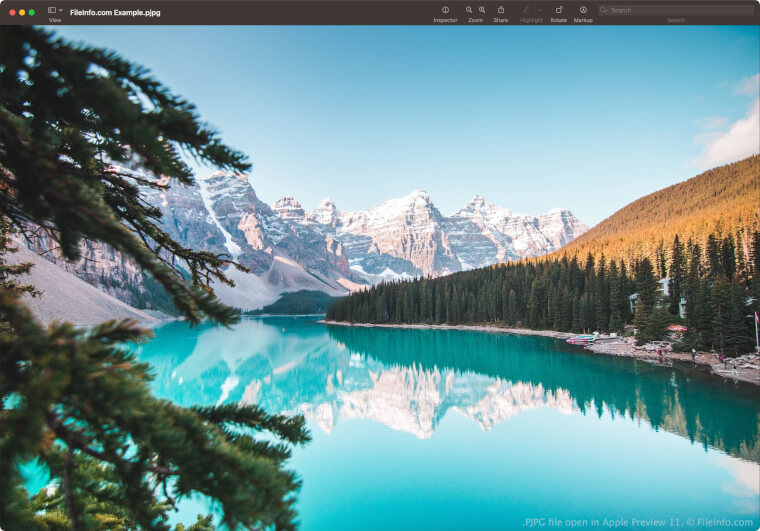Enter full screen with the green button
Image resolution: width=760 pixels, height=531 pixels.
coord(32,12)
